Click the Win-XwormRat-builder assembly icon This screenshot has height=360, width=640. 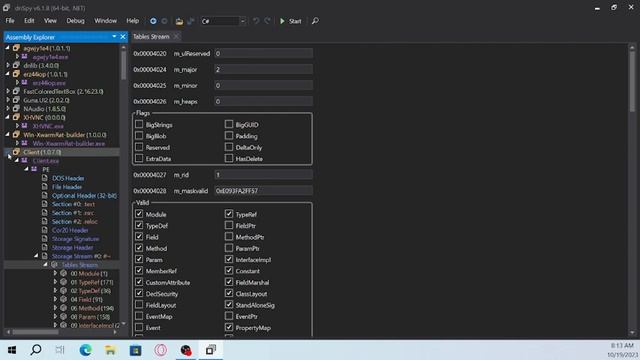16,135
